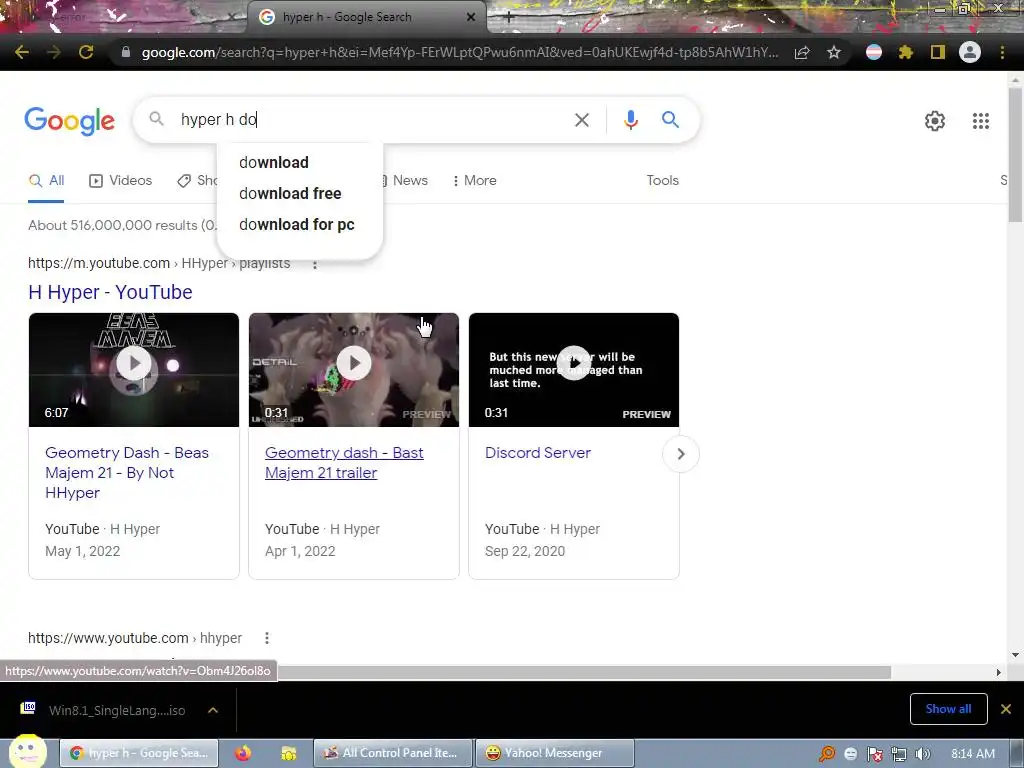Clear the search box with the X

pos(581,120)
